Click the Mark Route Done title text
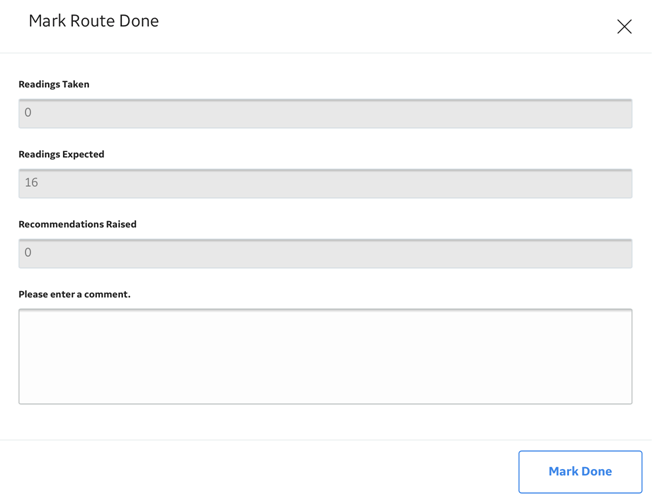The width and height of the screenshot is (652, 502). point(94,21)
